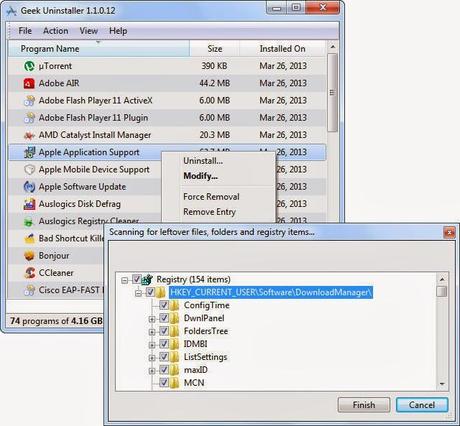Sort by the Installed On column header
This screenshot has height=426, width=460.
pyautogui.click(x=283, y=49)
